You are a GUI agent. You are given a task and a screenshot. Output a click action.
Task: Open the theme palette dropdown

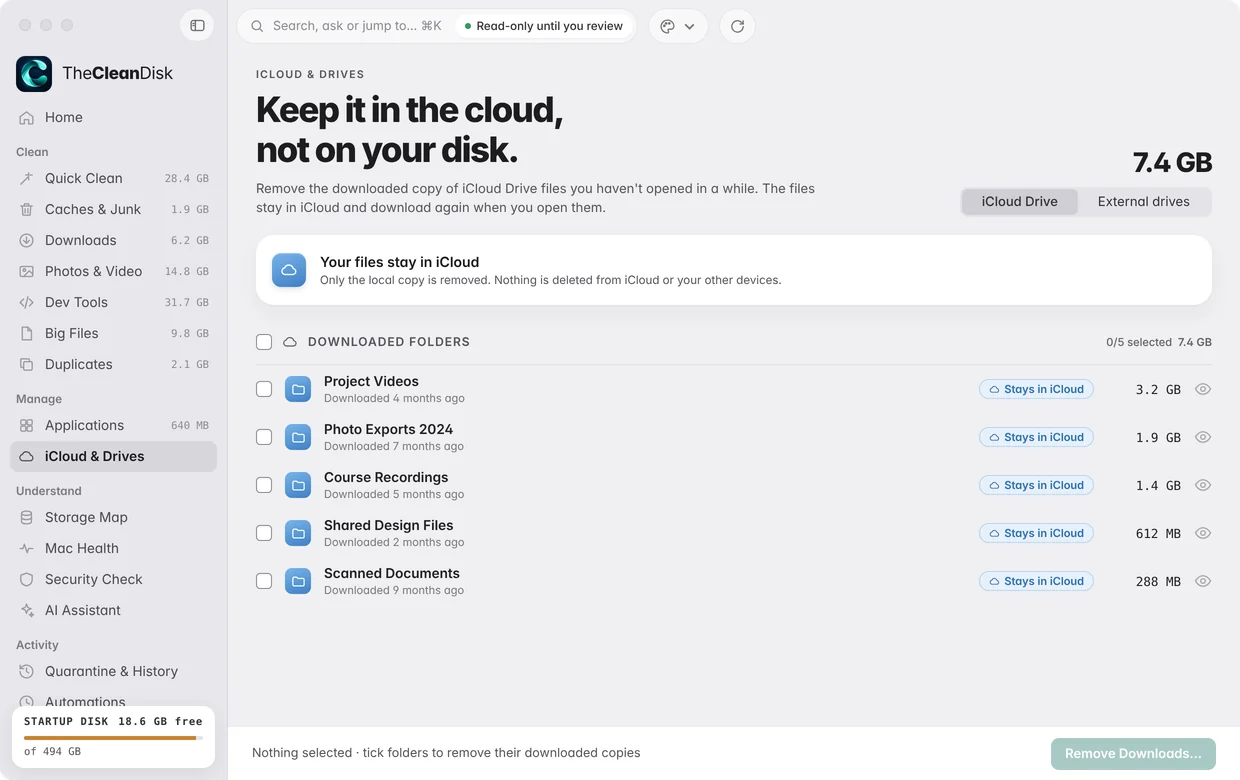click(678, 26)
